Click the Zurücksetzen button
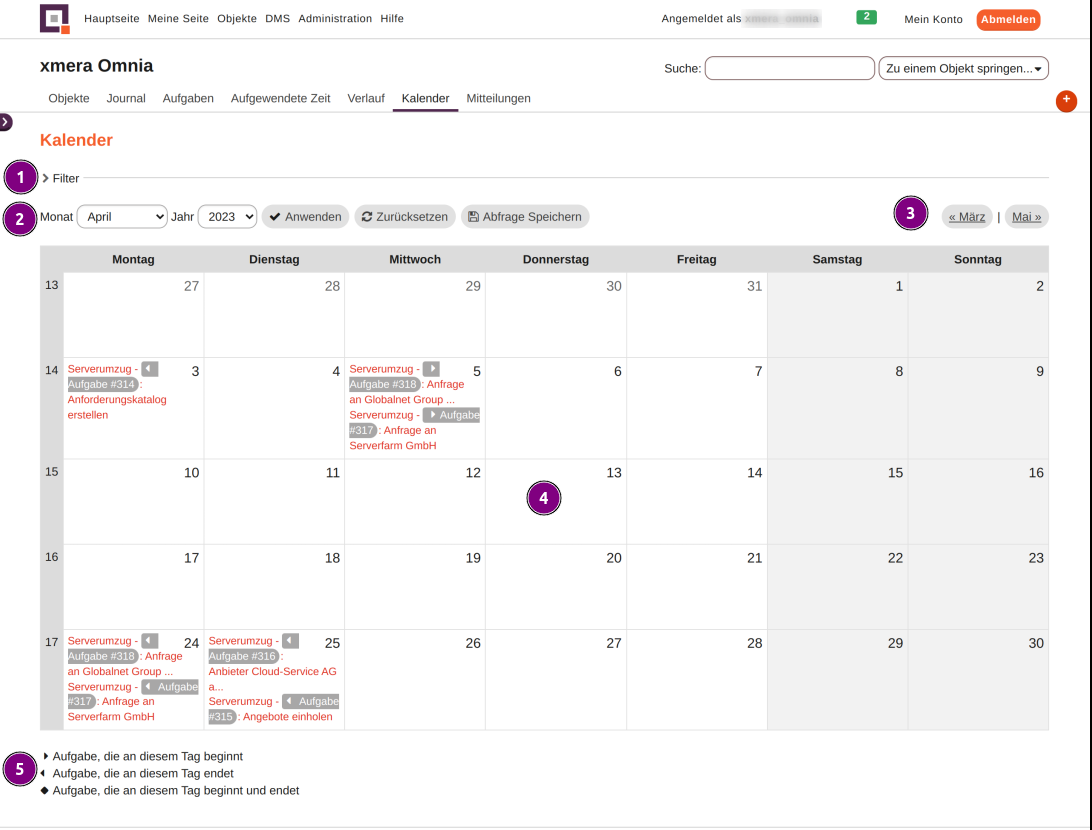 [405, 217]
